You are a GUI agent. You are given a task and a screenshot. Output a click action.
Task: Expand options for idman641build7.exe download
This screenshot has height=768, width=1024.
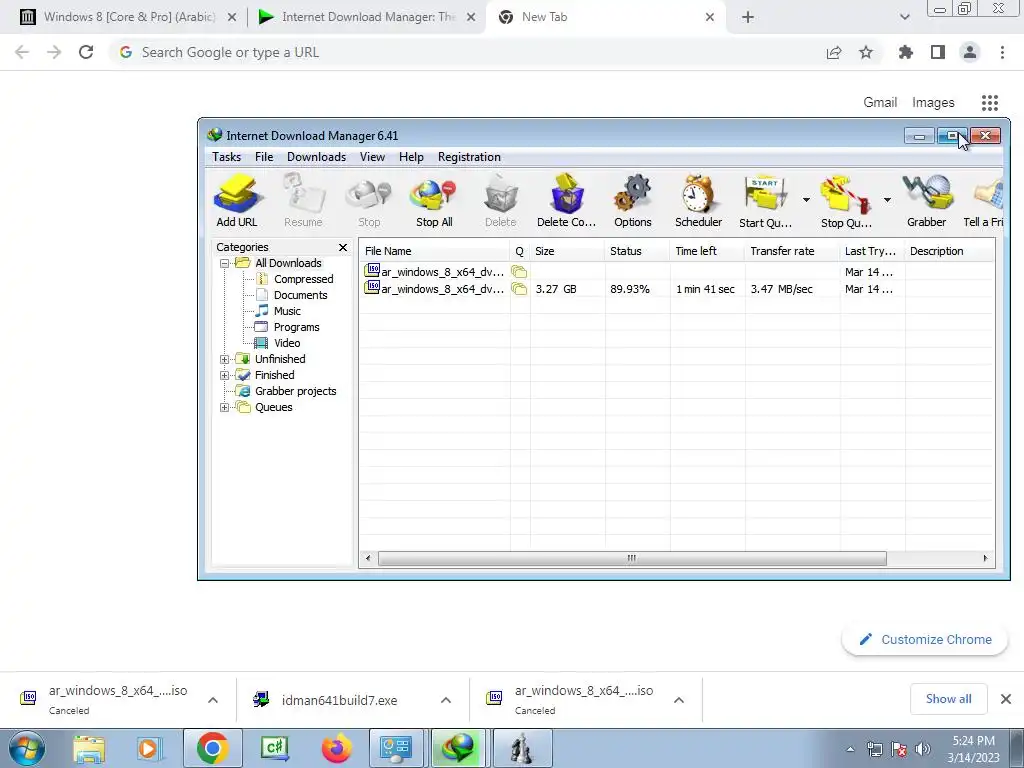click(x=446, y=700)
